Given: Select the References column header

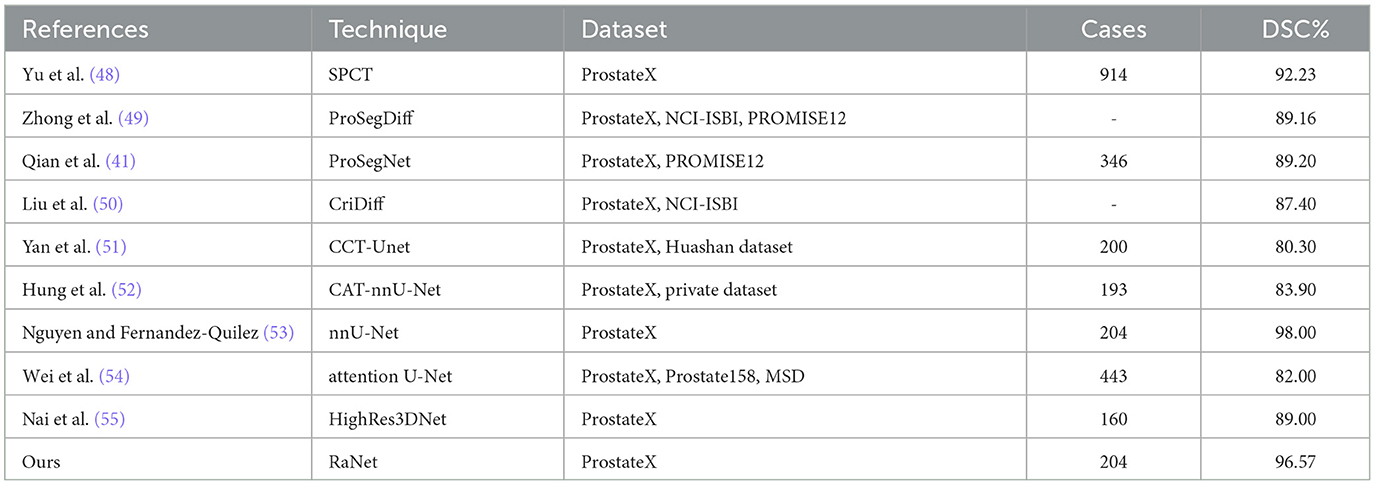Looking at the screenshot, I should 85,30.
